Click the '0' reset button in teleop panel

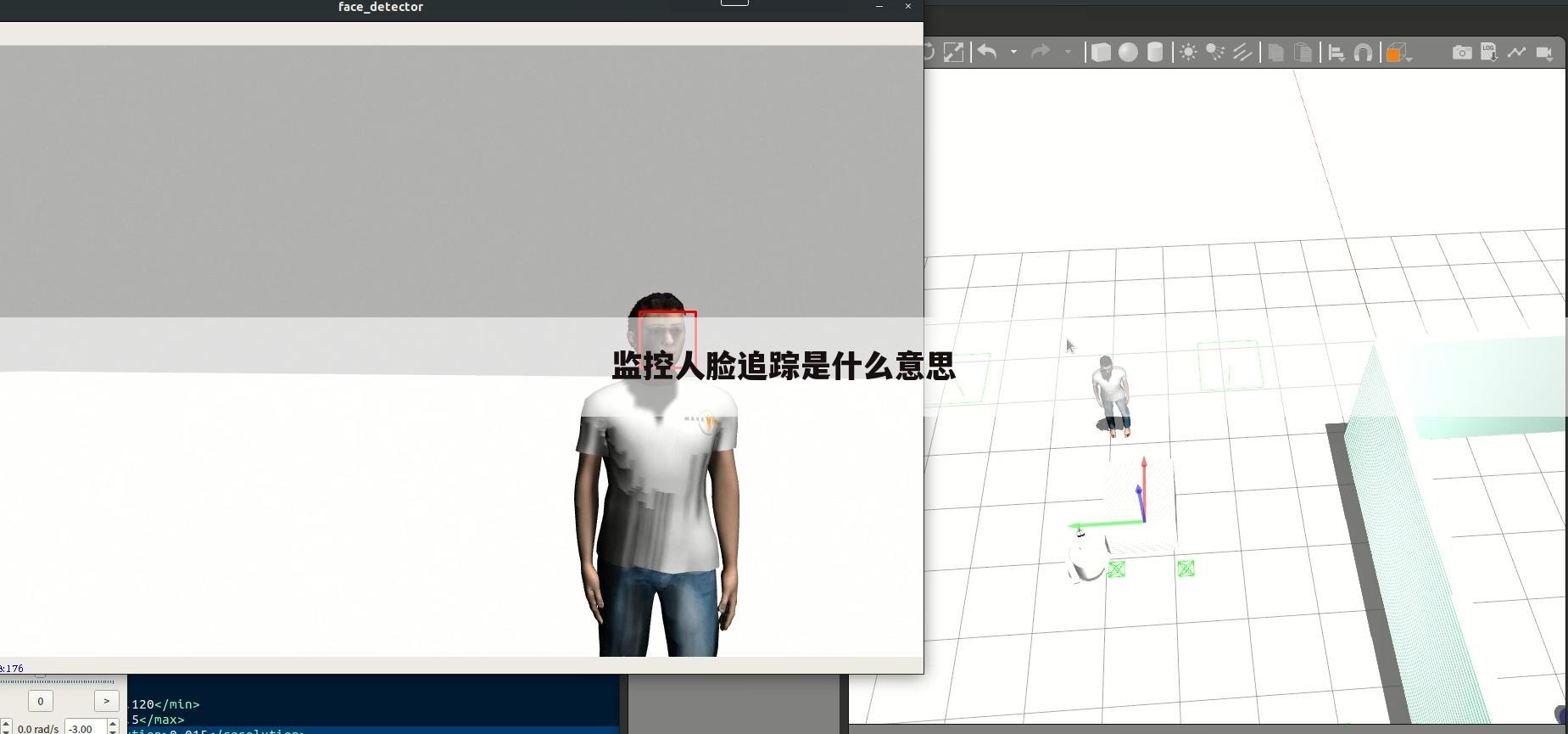(40, 701)
